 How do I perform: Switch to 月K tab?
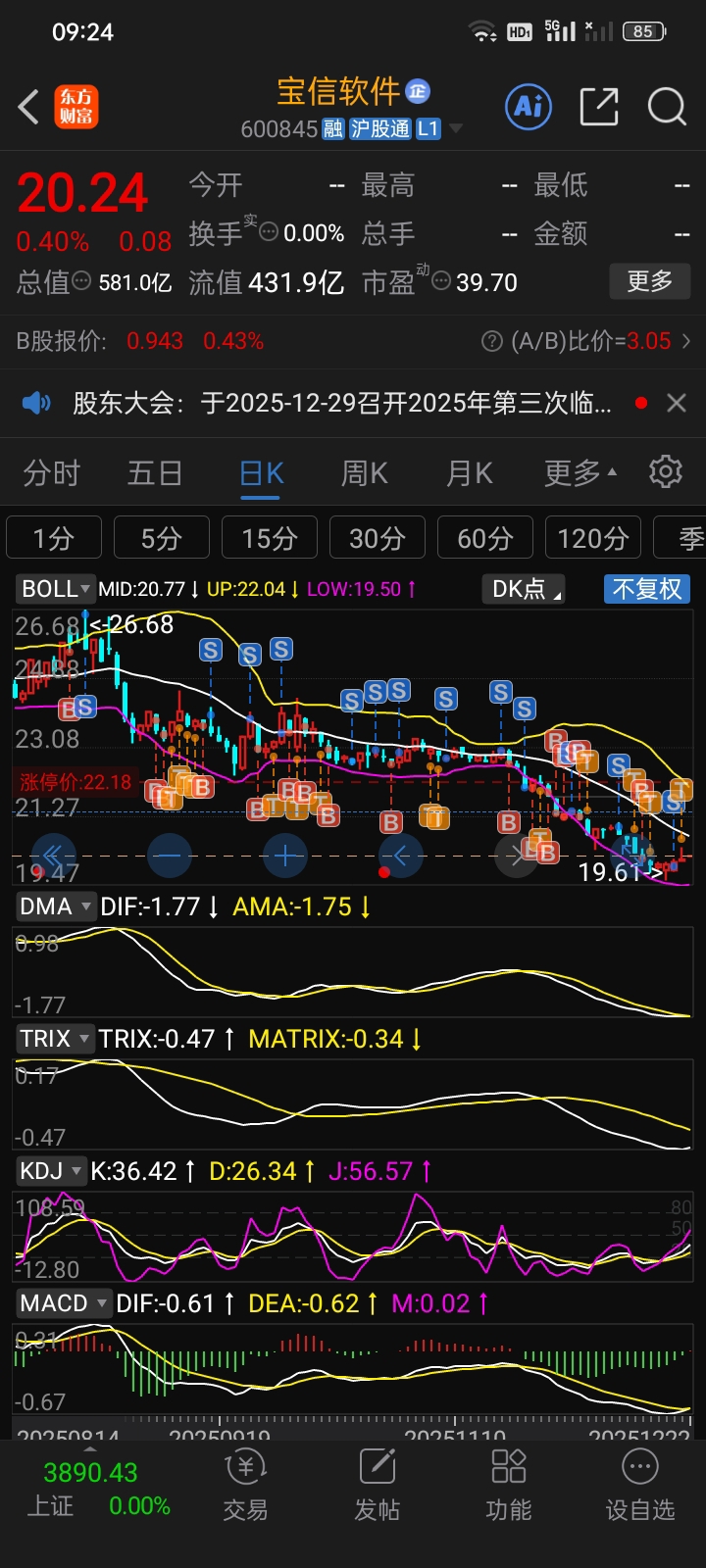(x=470, y=473)
